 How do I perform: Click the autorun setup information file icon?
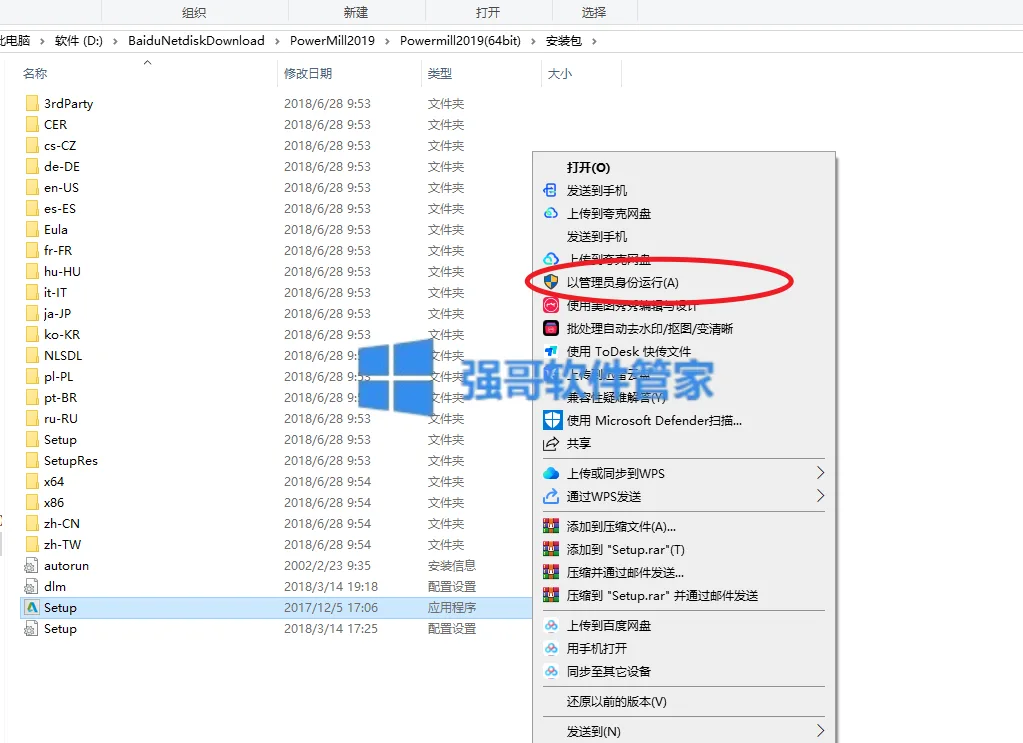[x=31, y=566]
